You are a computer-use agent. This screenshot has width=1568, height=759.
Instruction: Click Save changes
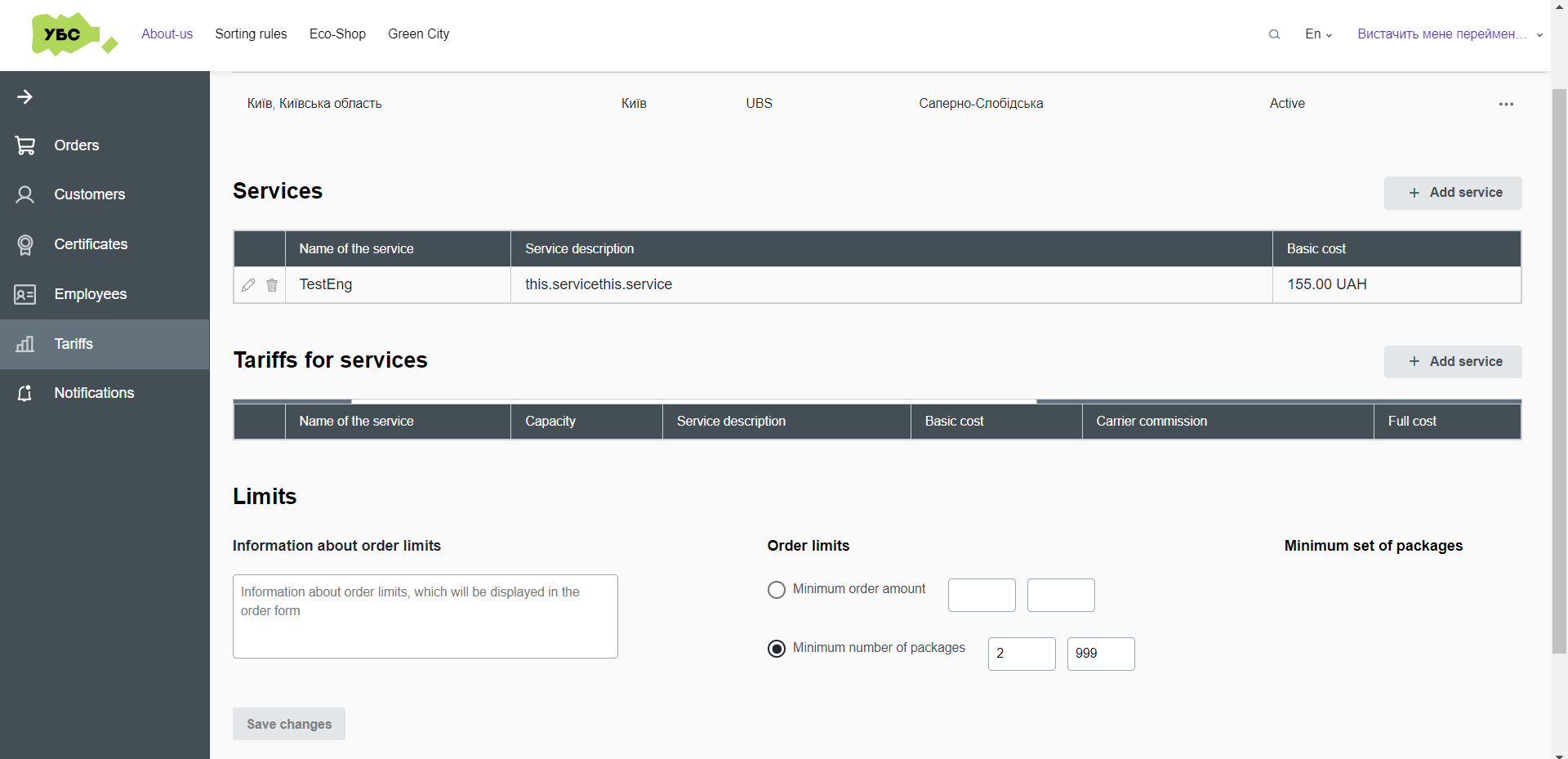(288, 724)
